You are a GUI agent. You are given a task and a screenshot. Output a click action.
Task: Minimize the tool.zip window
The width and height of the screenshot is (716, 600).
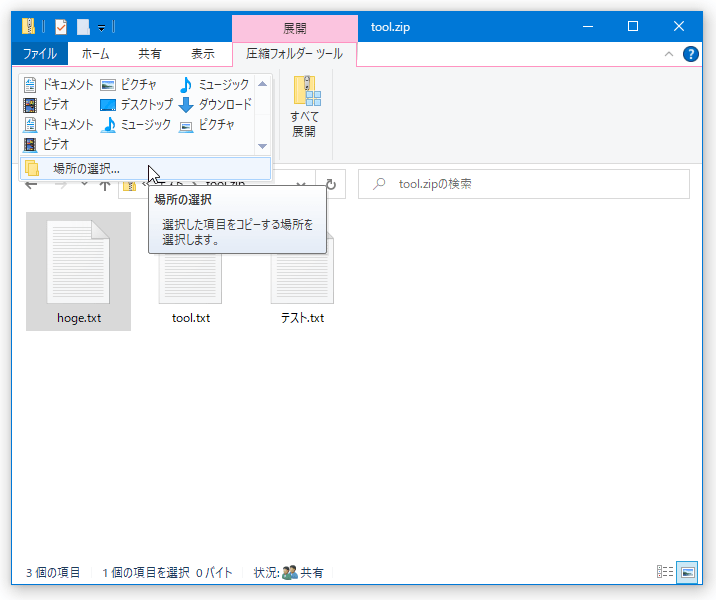click(588, 26)
